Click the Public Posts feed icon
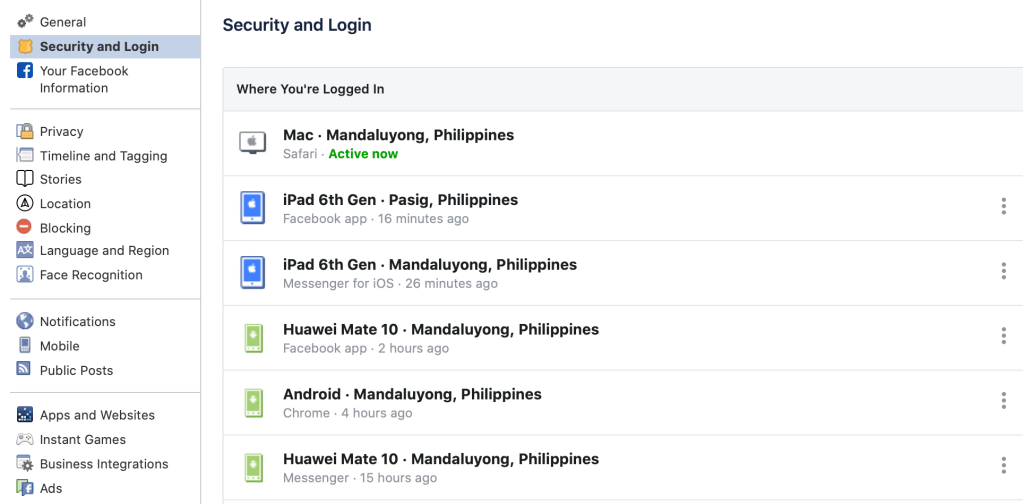The image size is (1023, 504). pos(25,370)
